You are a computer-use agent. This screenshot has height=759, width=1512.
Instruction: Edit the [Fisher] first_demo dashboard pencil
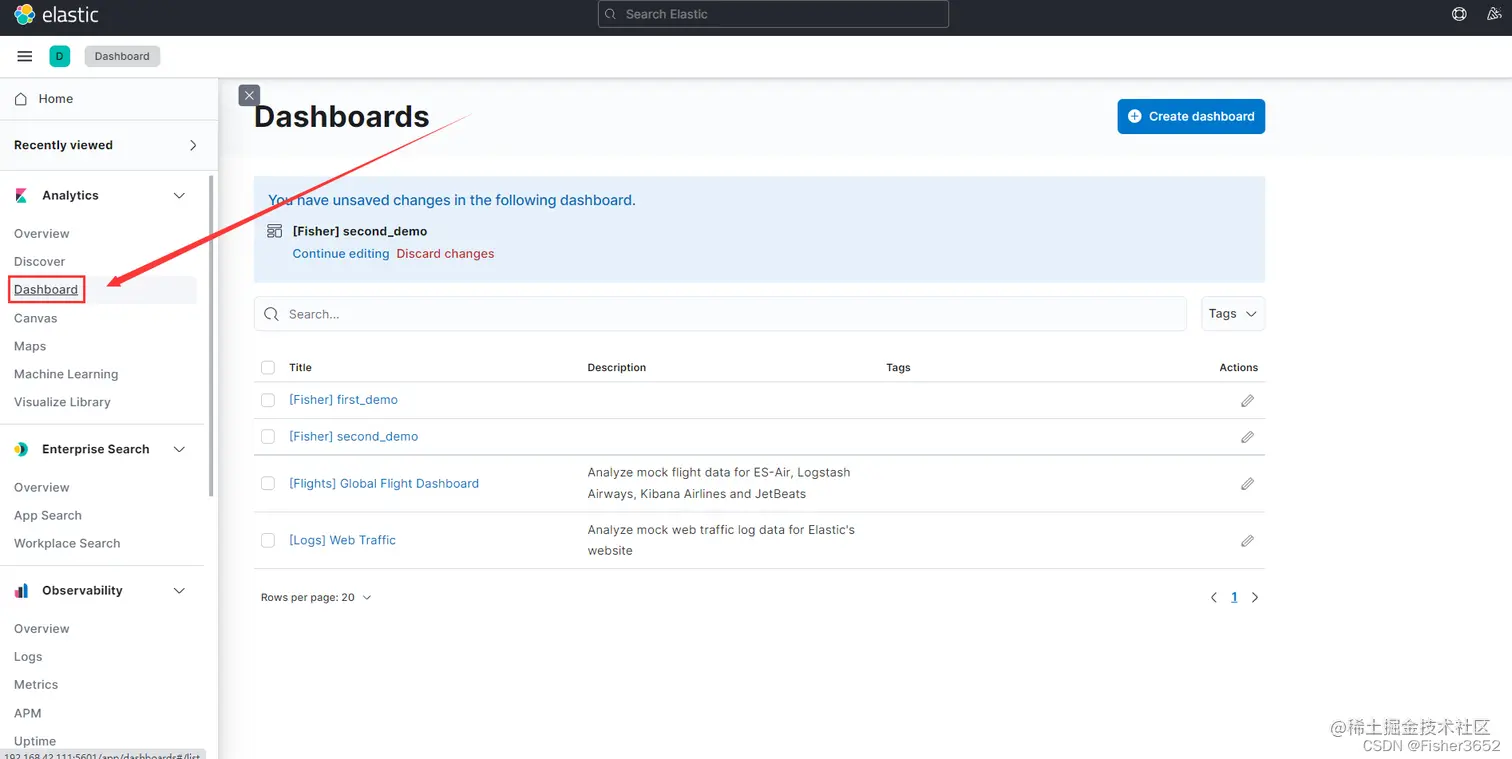point(1247,400)
